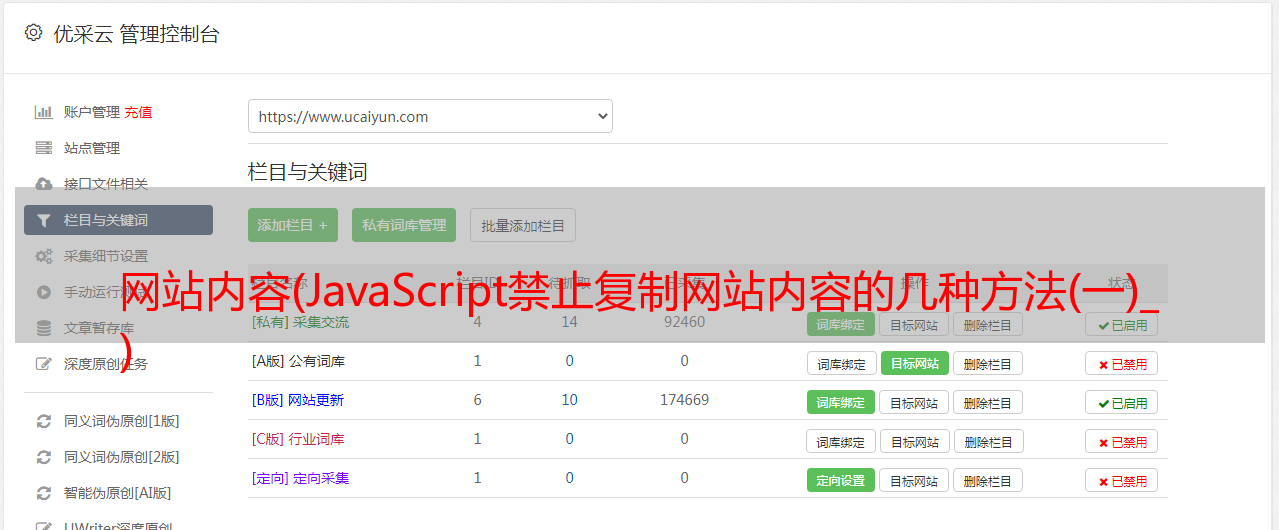Click the edit pencil icon beside 深度原创任务
This screenshot has width=1279, height=530.
coord(44,364)
